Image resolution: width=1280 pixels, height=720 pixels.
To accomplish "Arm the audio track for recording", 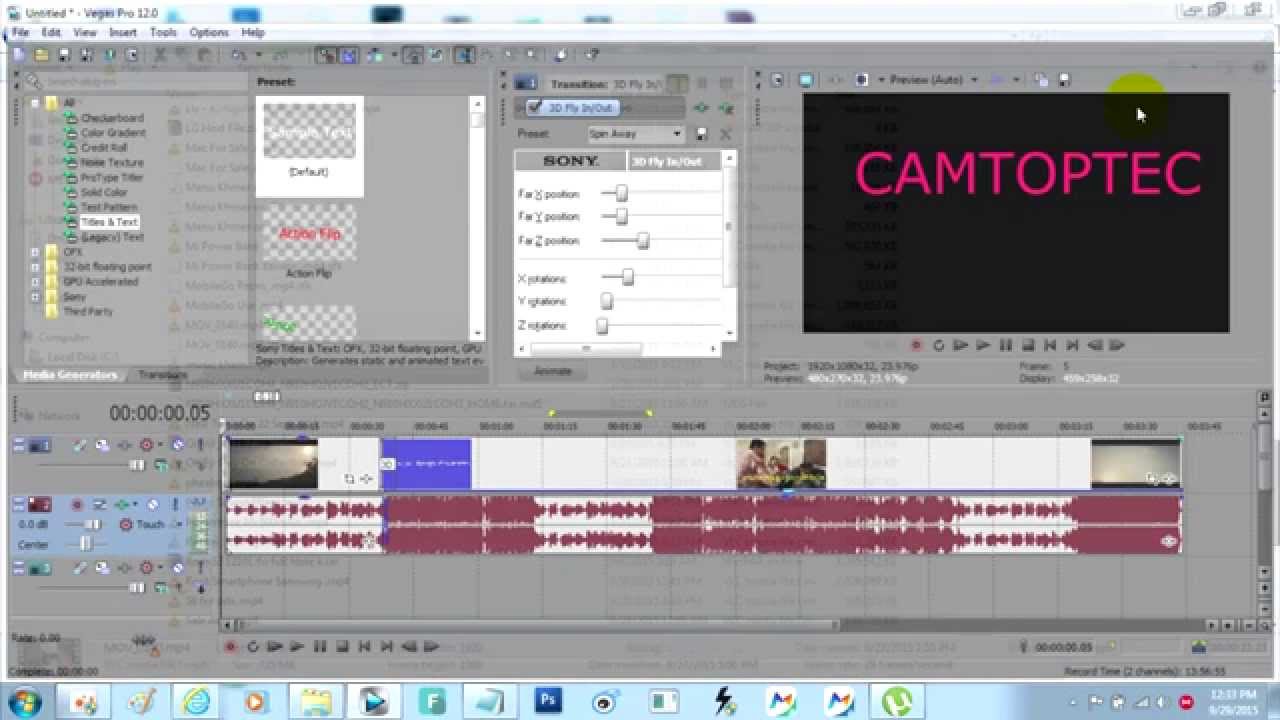I will click(77, 505).
